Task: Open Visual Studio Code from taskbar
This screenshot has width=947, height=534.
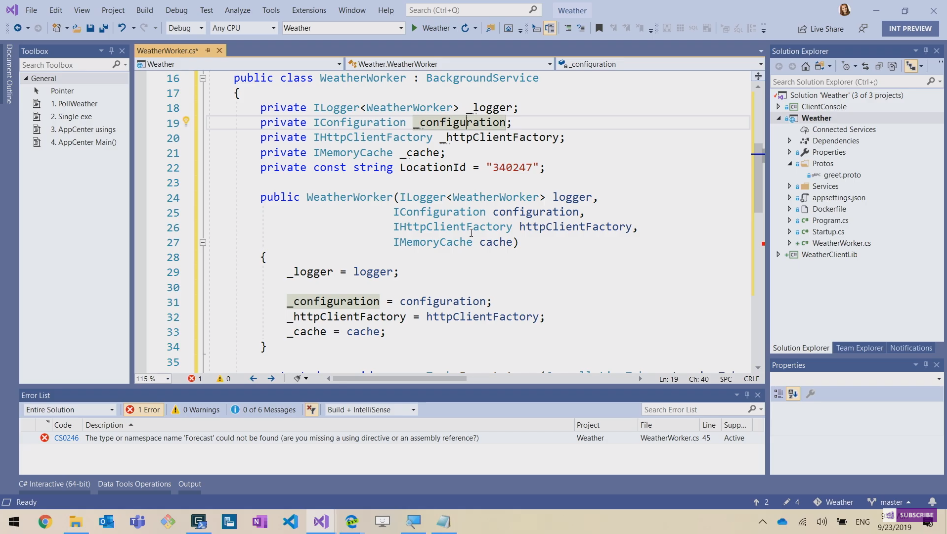Action: pos(290,522)
